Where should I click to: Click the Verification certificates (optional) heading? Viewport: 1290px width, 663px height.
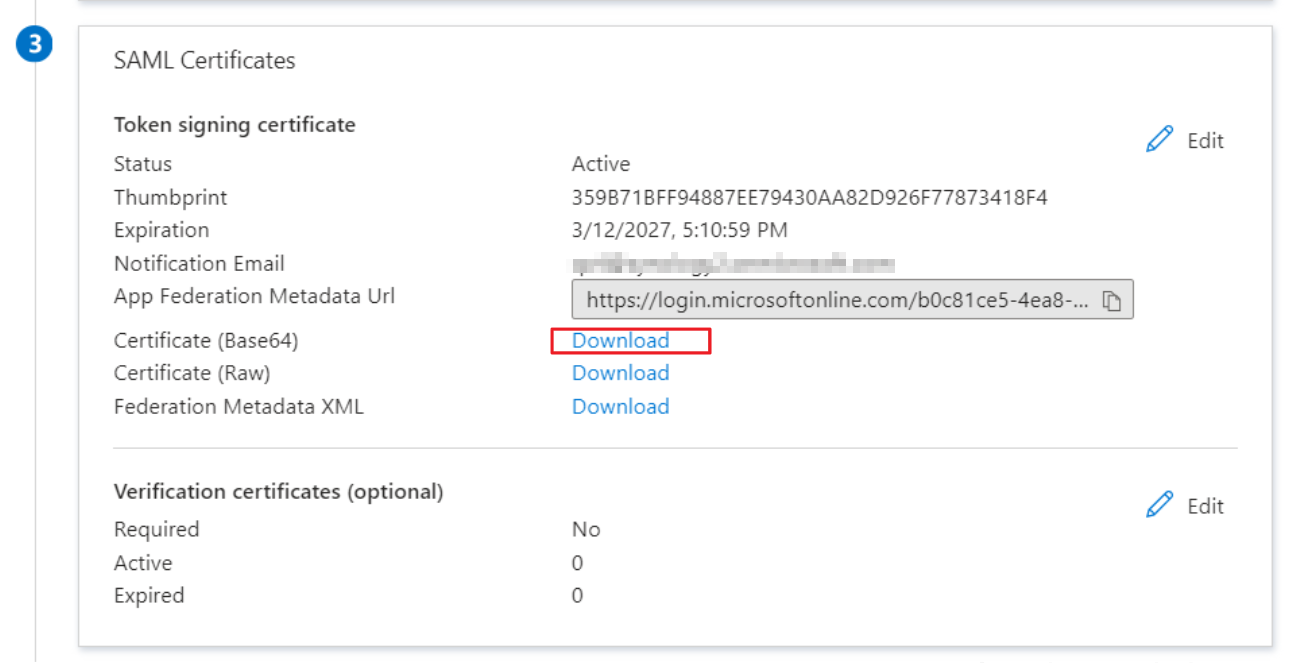pyautogui.click(x=278, y=492)
